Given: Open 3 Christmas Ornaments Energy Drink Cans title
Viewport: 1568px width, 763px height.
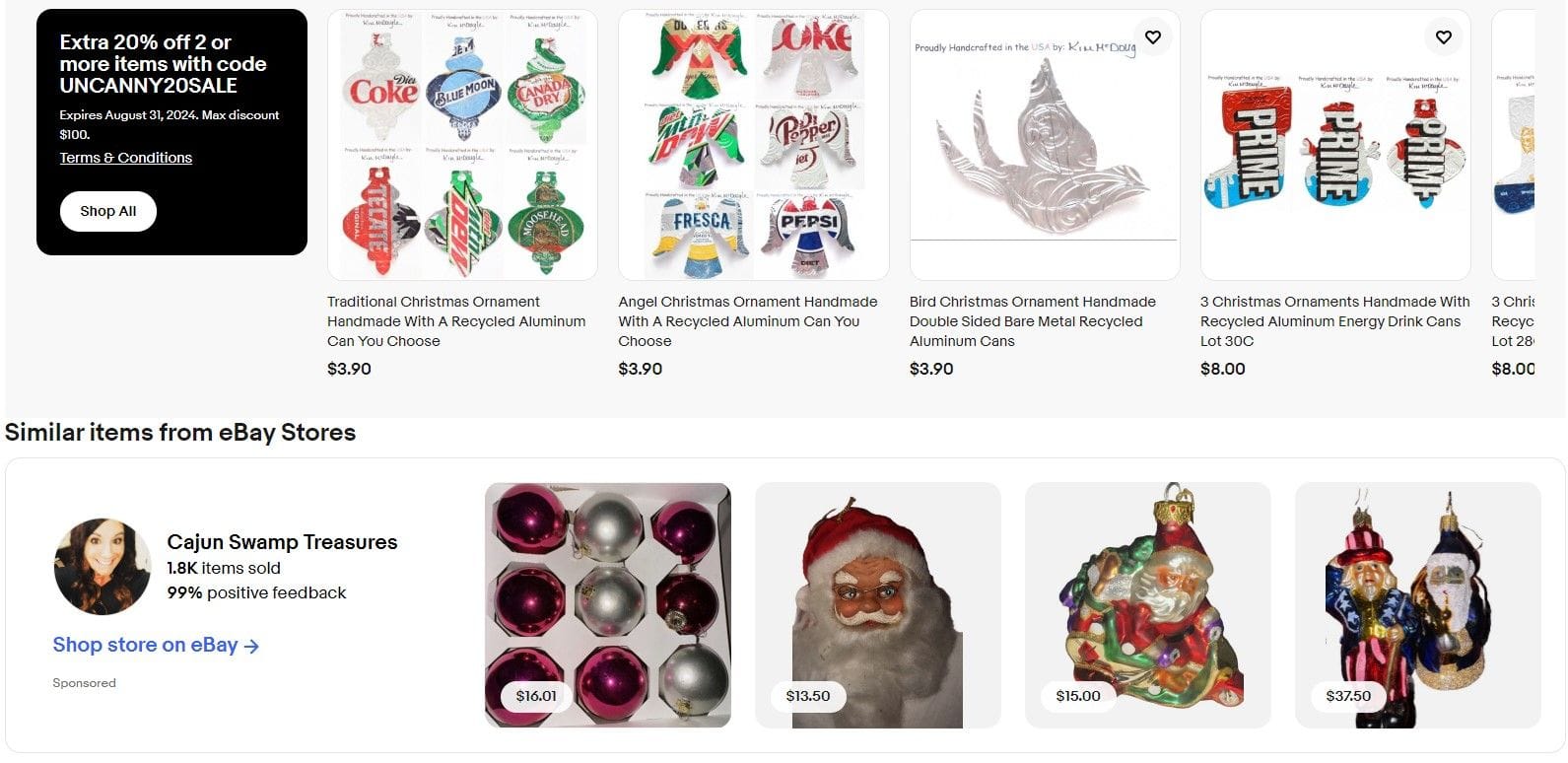Looking at the screenshot, I should 1334,321.
